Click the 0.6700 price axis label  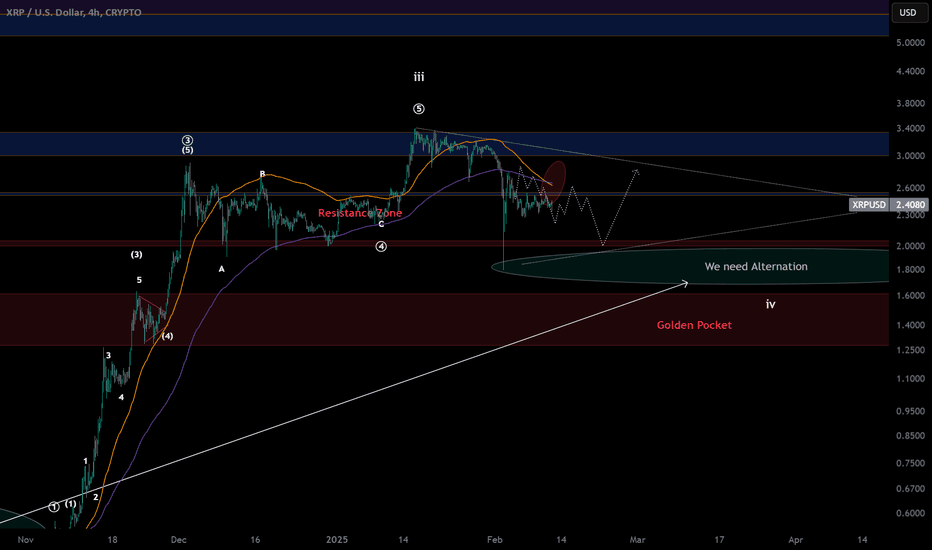click(911, 489)
